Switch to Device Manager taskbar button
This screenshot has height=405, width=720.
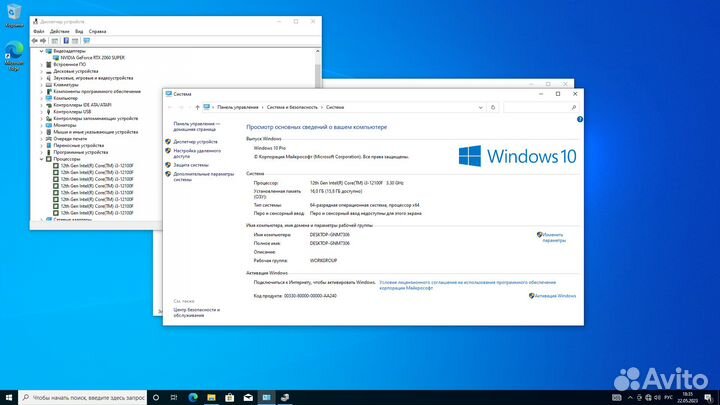[x=285, y=398]
